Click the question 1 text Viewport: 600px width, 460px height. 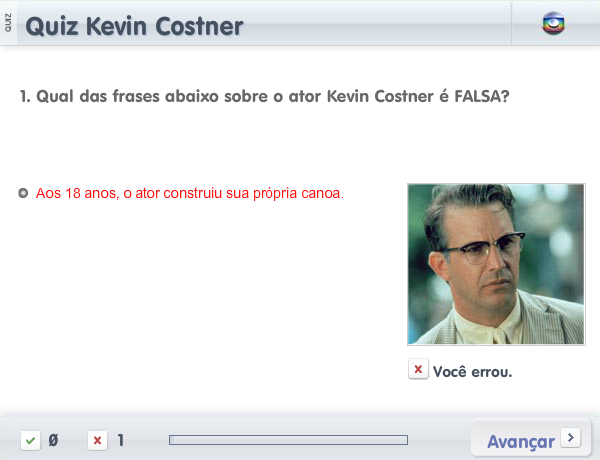(x=264, y=96)
